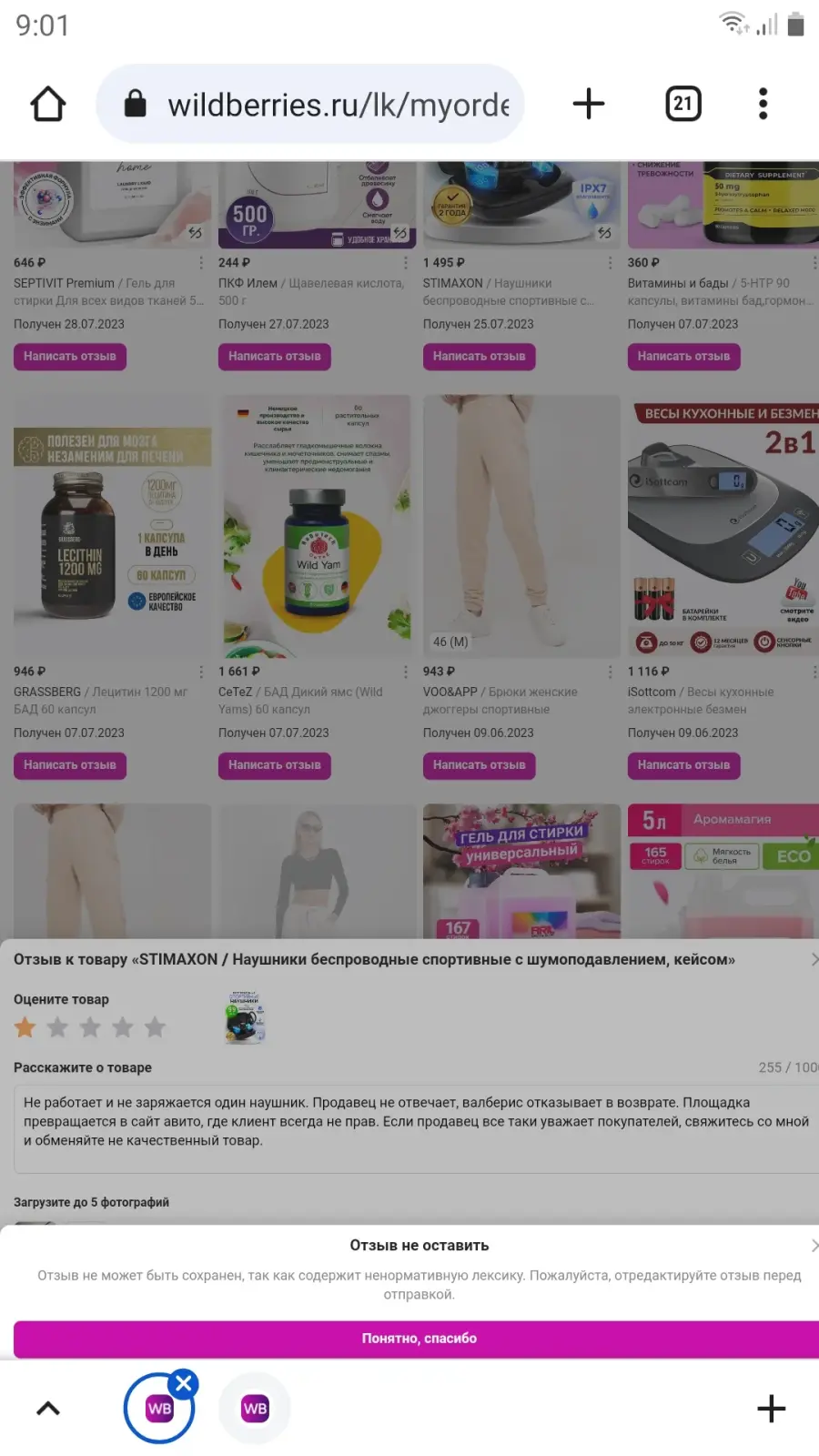Tap the address bar URL wildberries.ru

tap(338, 105)
